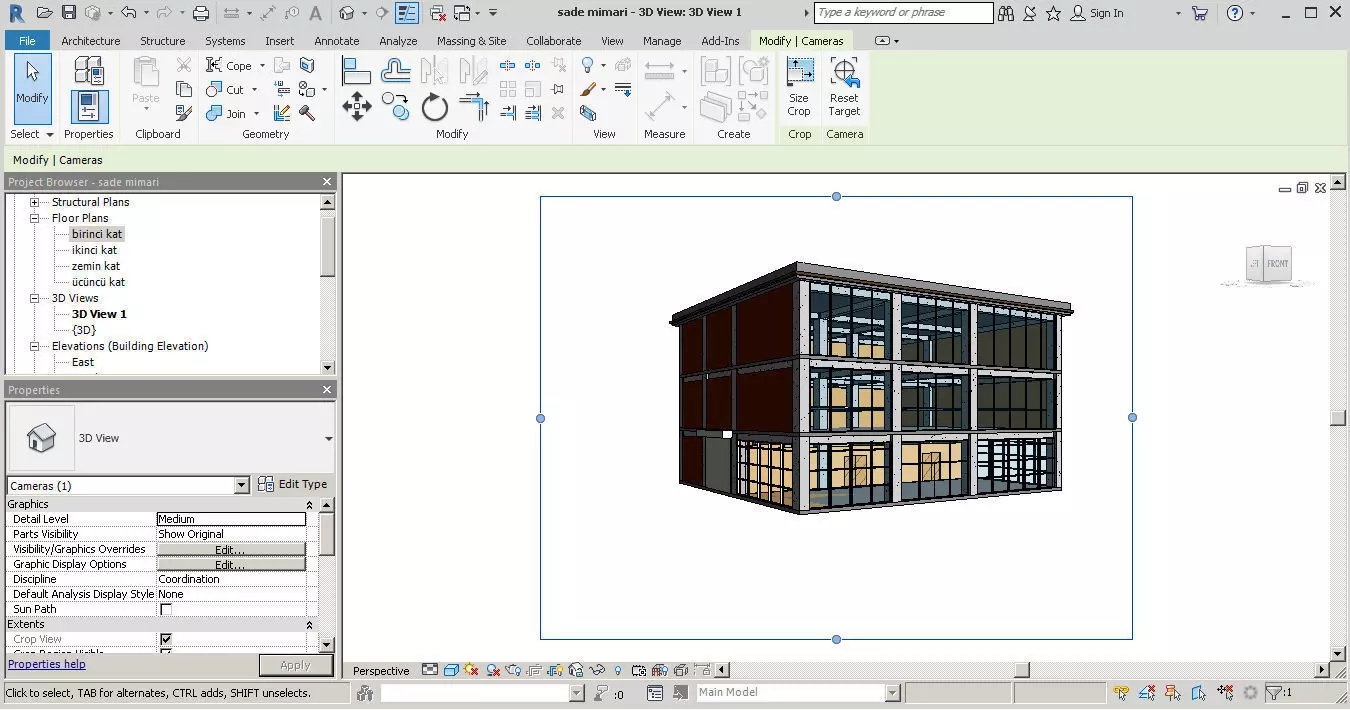Select the {3D} view in browser
Image resolution: width=1350 pixels, height=710 pixels.
click(x=84, y=330)
